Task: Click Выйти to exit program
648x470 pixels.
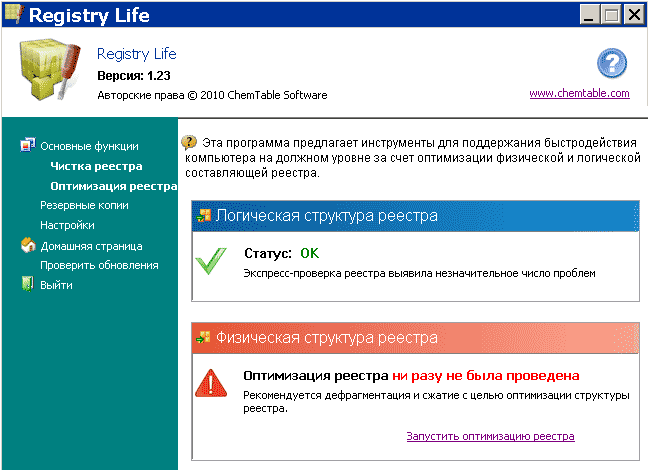Action: coord(56,285)
